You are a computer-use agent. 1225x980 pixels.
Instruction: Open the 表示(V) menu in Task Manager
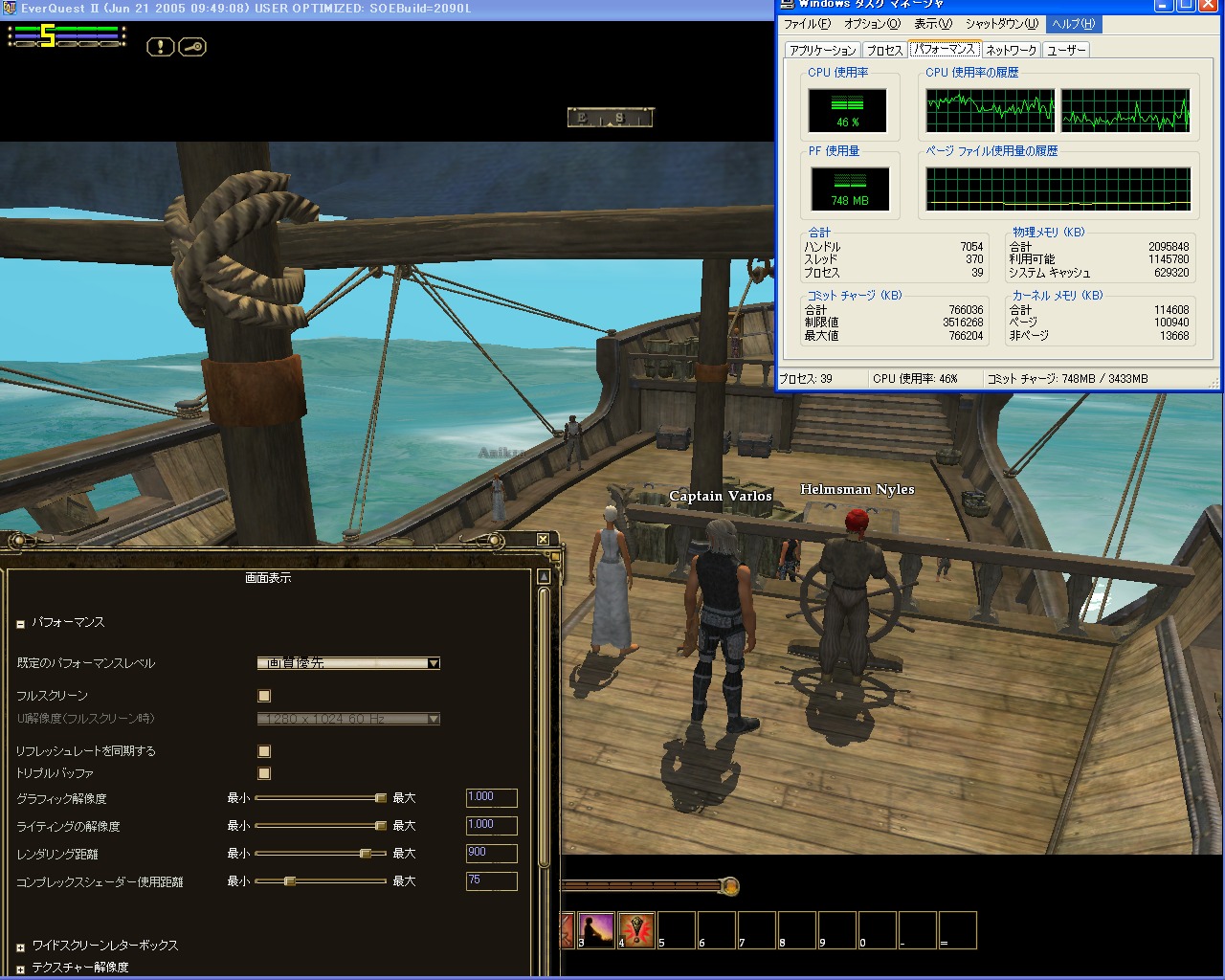point(933,24)
